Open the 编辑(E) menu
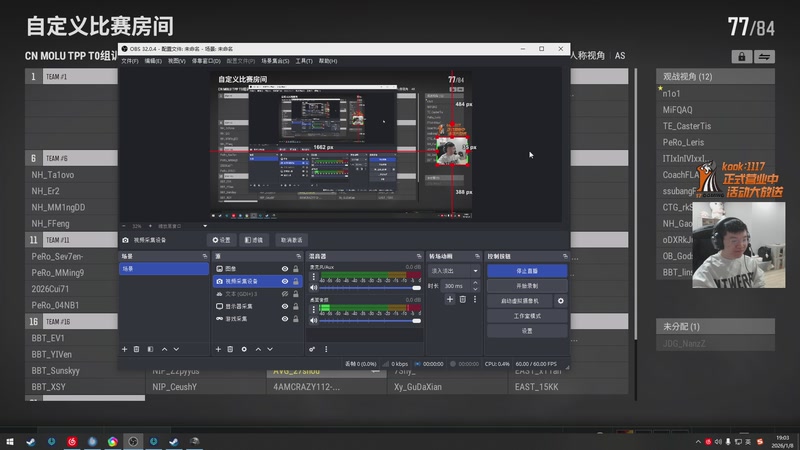This screenshot has width=800, height=450. 153,61
